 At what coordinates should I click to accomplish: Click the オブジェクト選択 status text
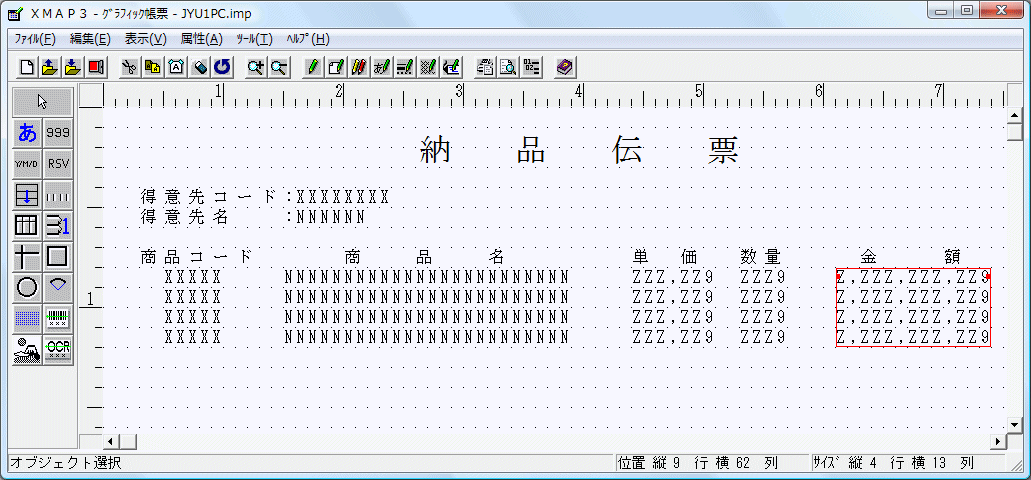click(x=66, y=463)
